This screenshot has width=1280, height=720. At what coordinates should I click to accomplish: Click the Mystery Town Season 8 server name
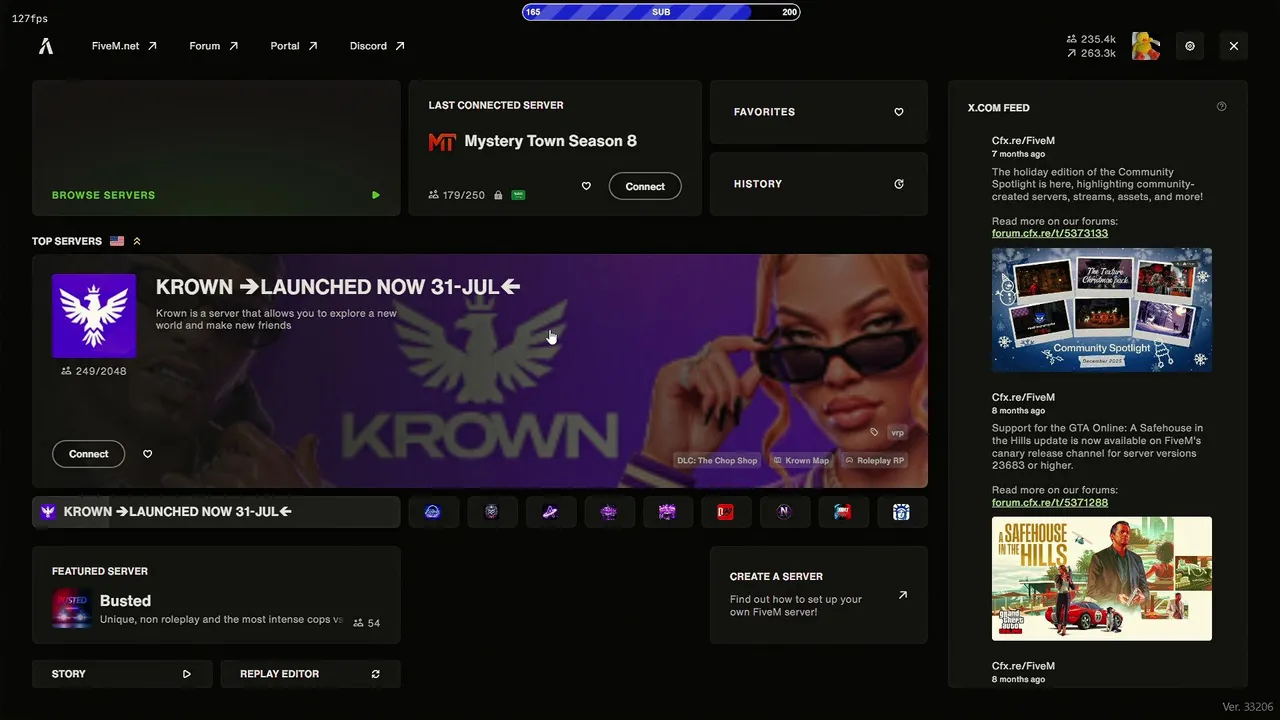[x=551, y=141]
